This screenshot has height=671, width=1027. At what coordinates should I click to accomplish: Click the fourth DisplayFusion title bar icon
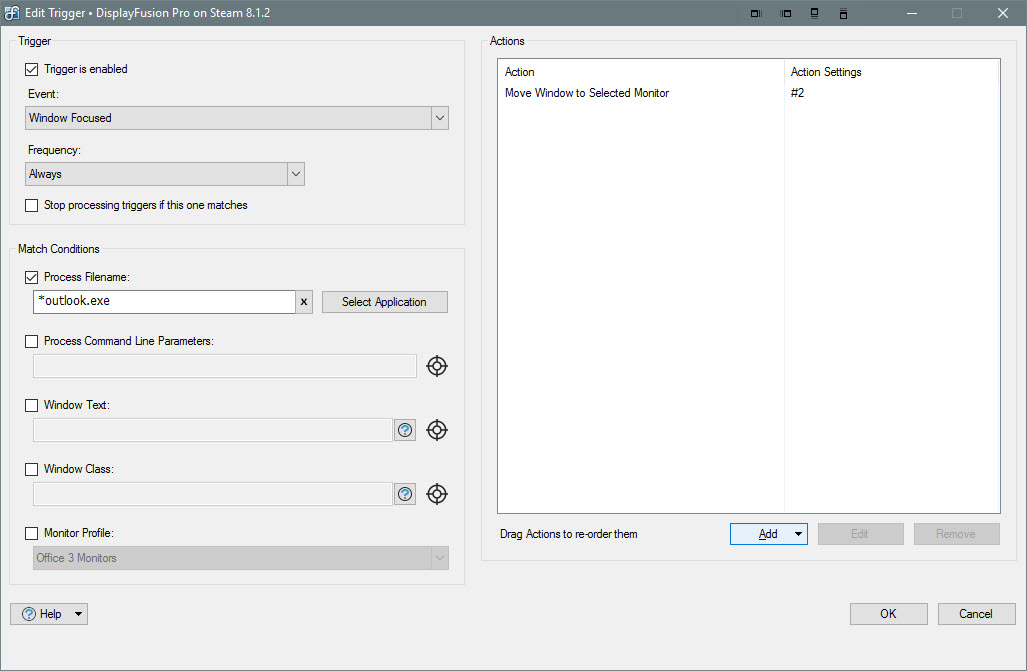click(843, 13)
